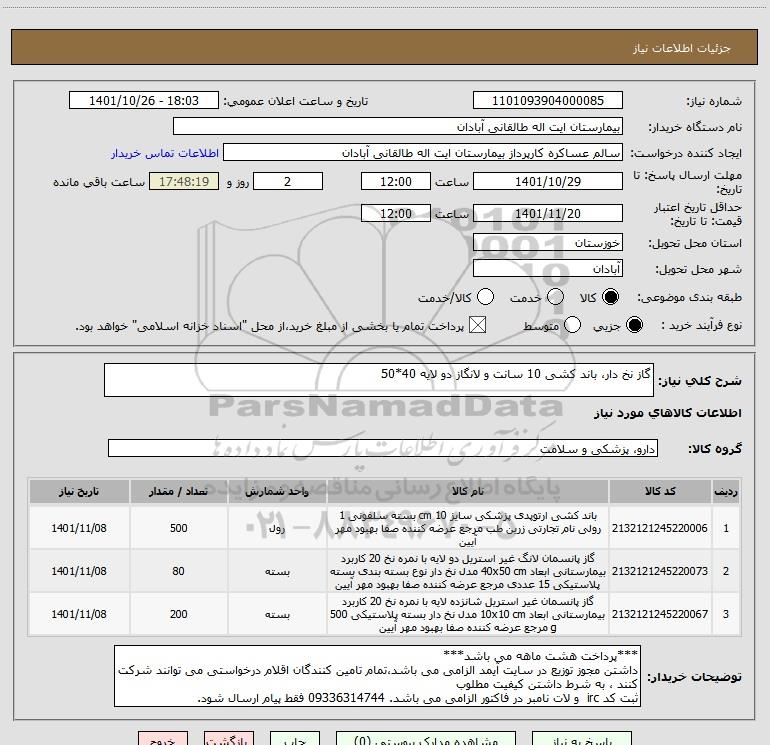770x745 pixels.
Task: Select the کالا/خدمت radio button
Action: click(x=485, y=297)
